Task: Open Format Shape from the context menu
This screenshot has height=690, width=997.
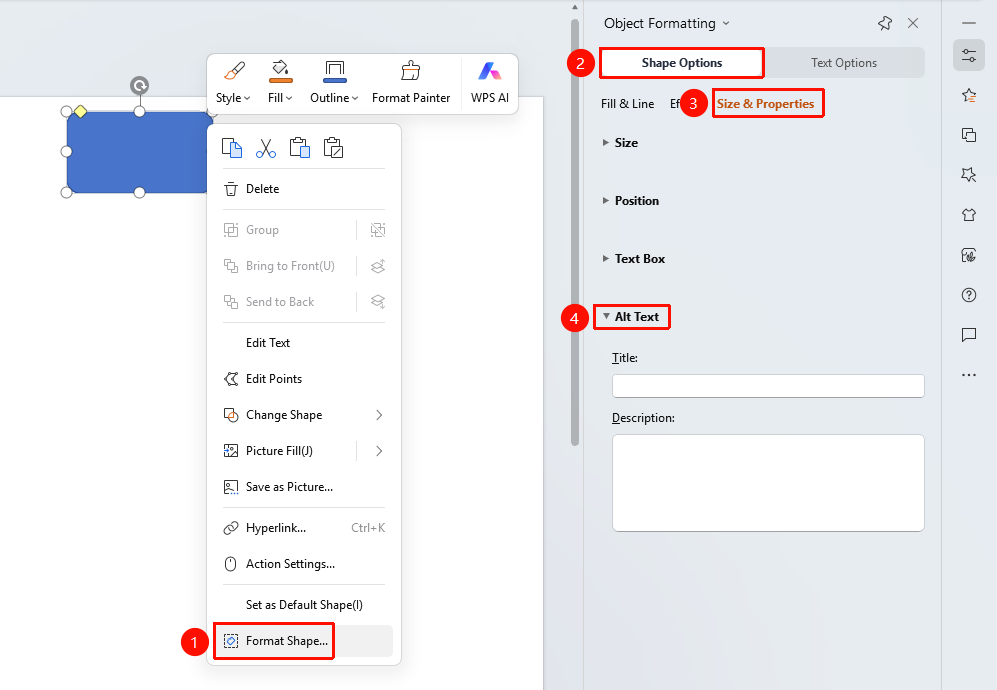Action: pyautogui.click(x=304, y=641)
